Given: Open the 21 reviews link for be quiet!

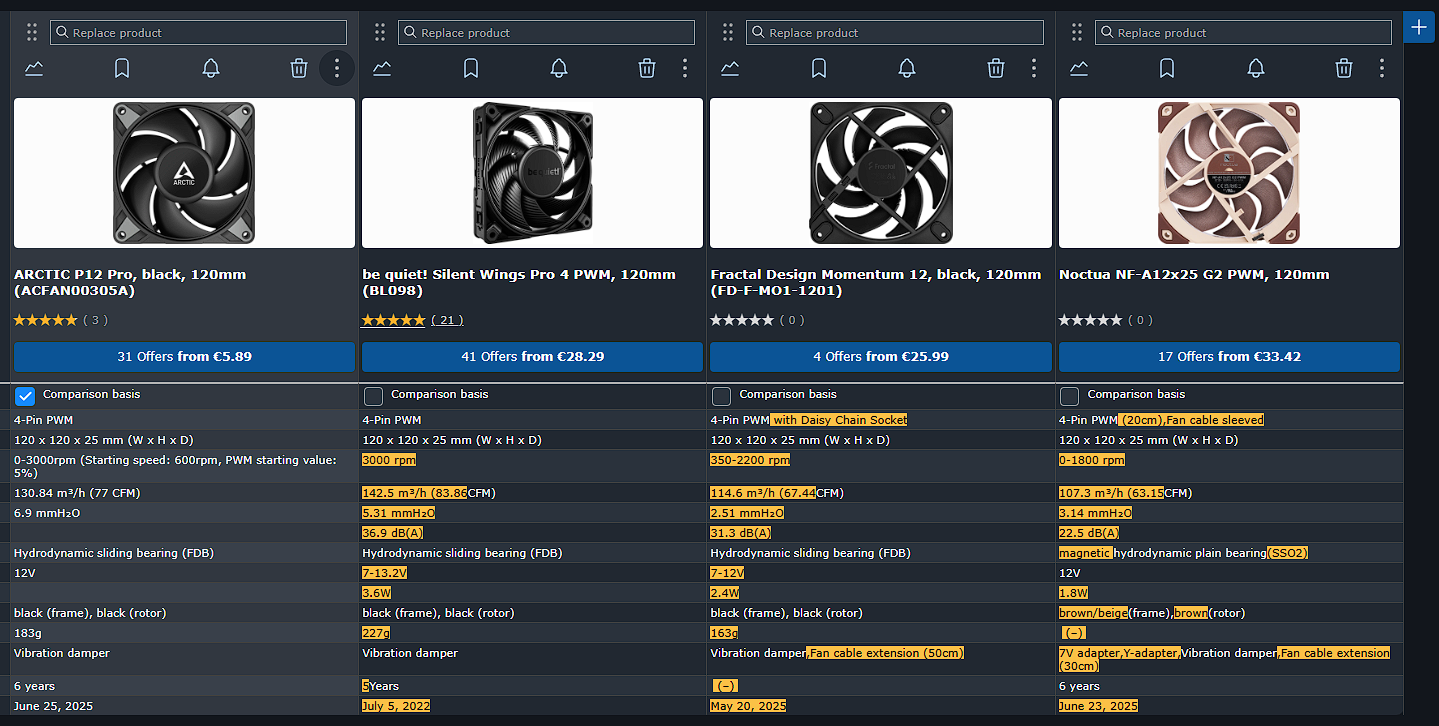Looking at the screenshot, I should point(446,320).
